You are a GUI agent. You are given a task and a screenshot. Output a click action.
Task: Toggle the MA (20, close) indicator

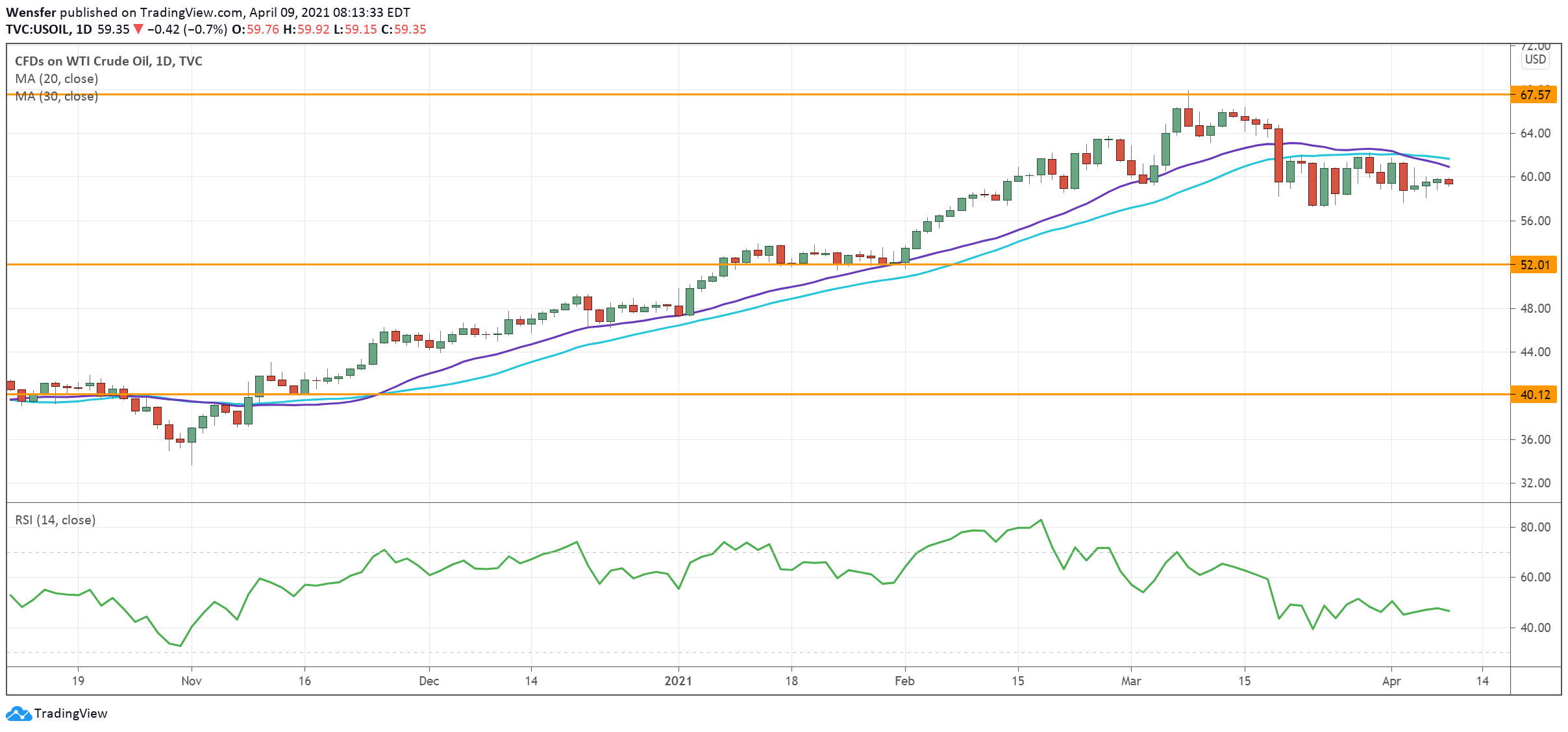(56, 79)
